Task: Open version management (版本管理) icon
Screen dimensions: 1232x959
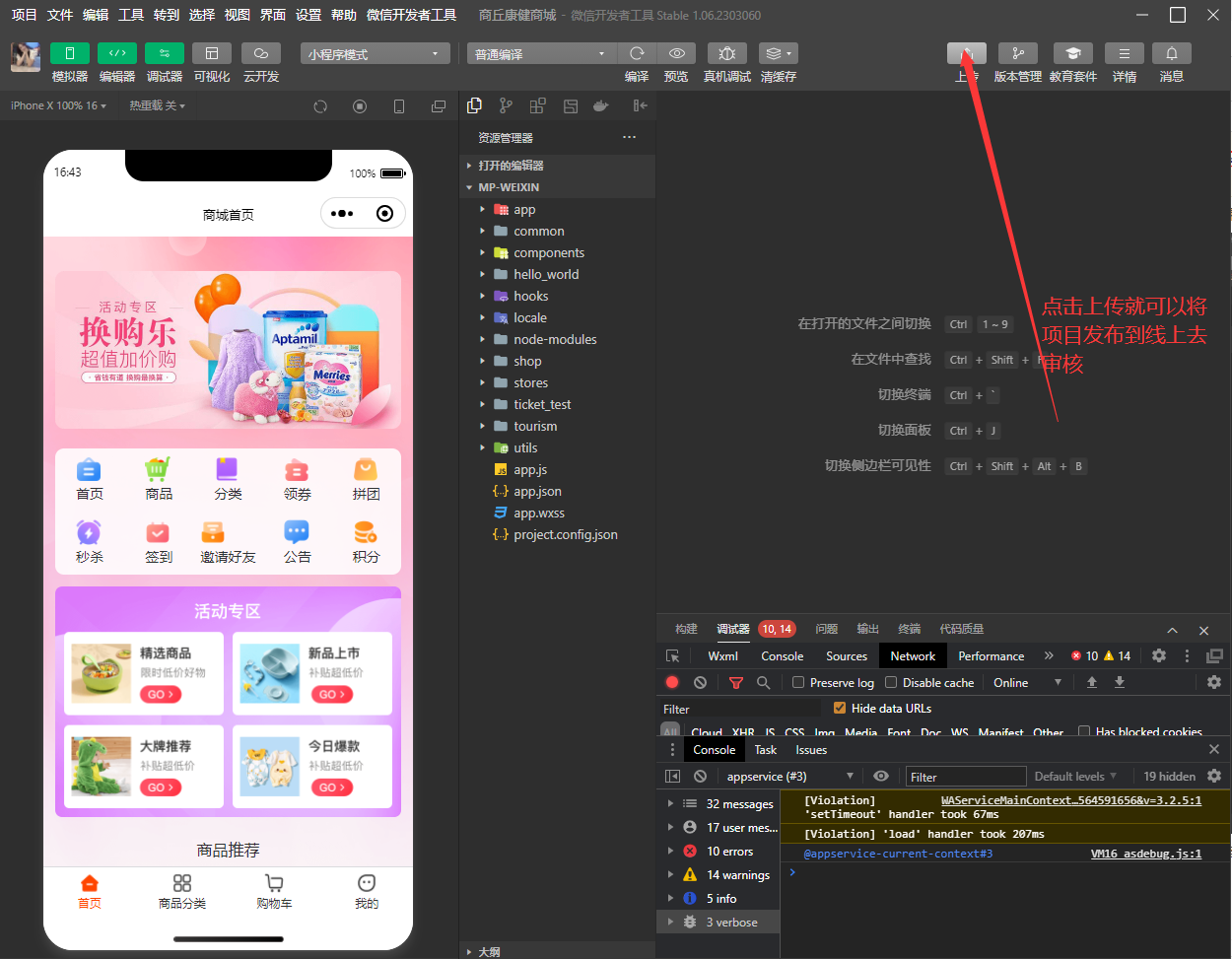Action: [x=1017, y=53]
